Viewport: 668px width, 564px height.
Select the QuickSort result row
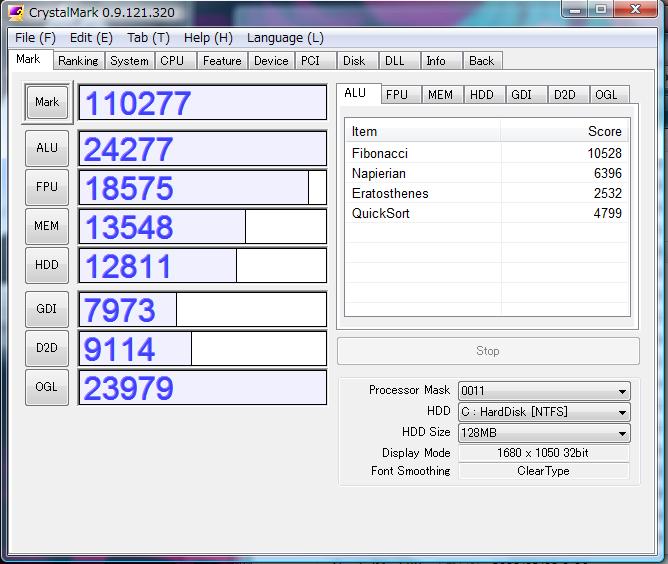point(487,213)
